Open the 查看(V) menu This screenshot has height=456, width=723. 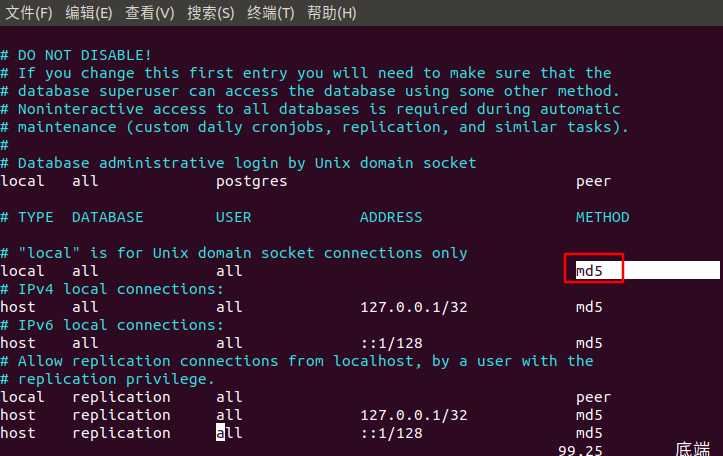pyautogui.click(x=150, y=13)
